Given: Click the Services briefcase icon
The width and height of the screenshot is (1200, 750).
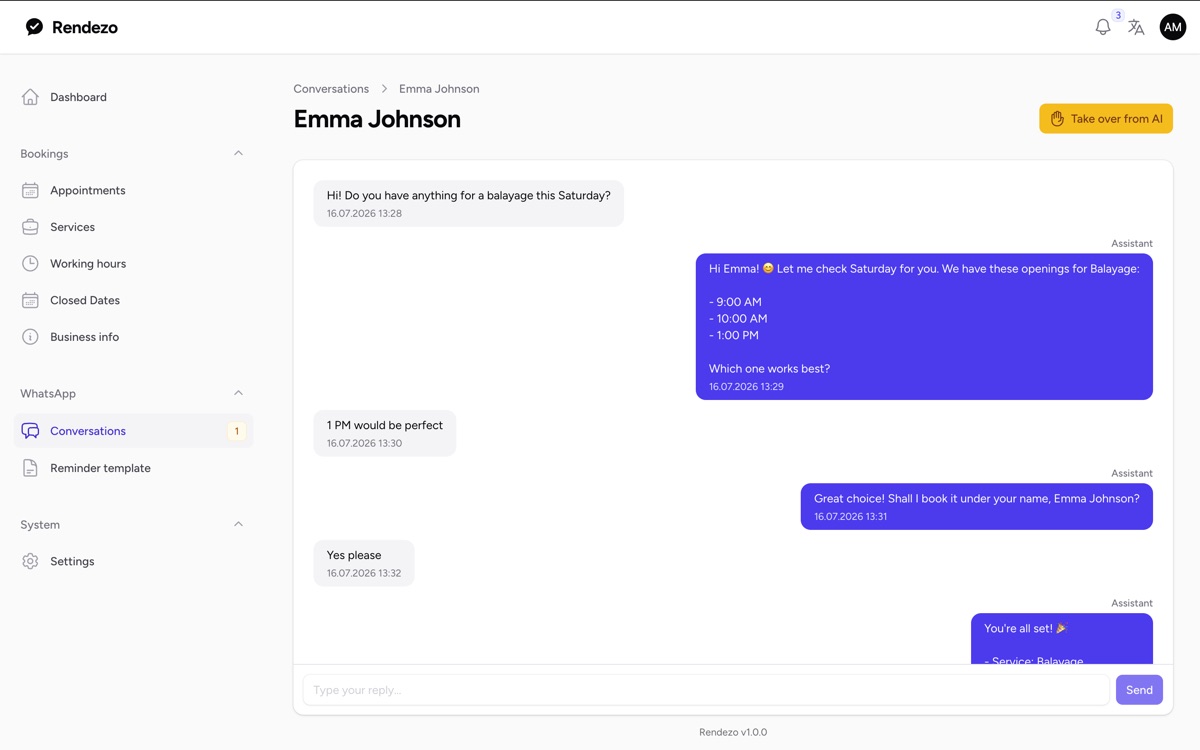Looking at the screenshot, I should point(30,227).
